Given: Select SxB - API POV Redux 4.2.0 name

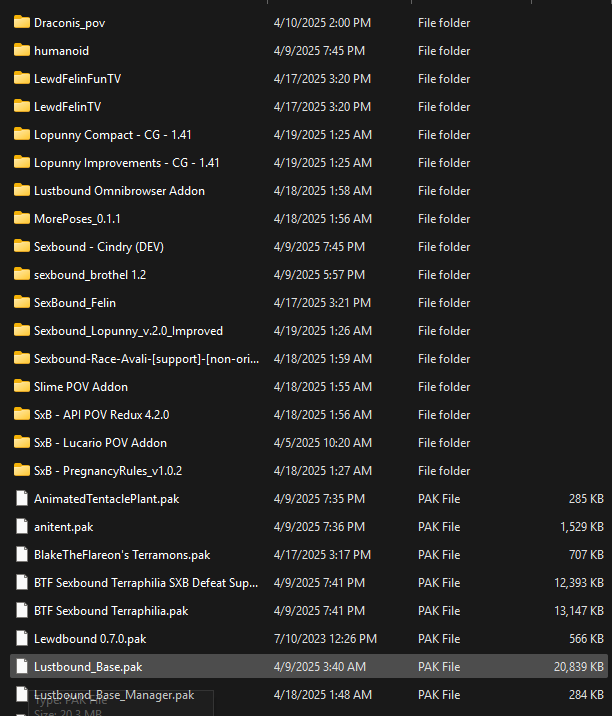Looking at the screenshot, I should click(101, 415).
